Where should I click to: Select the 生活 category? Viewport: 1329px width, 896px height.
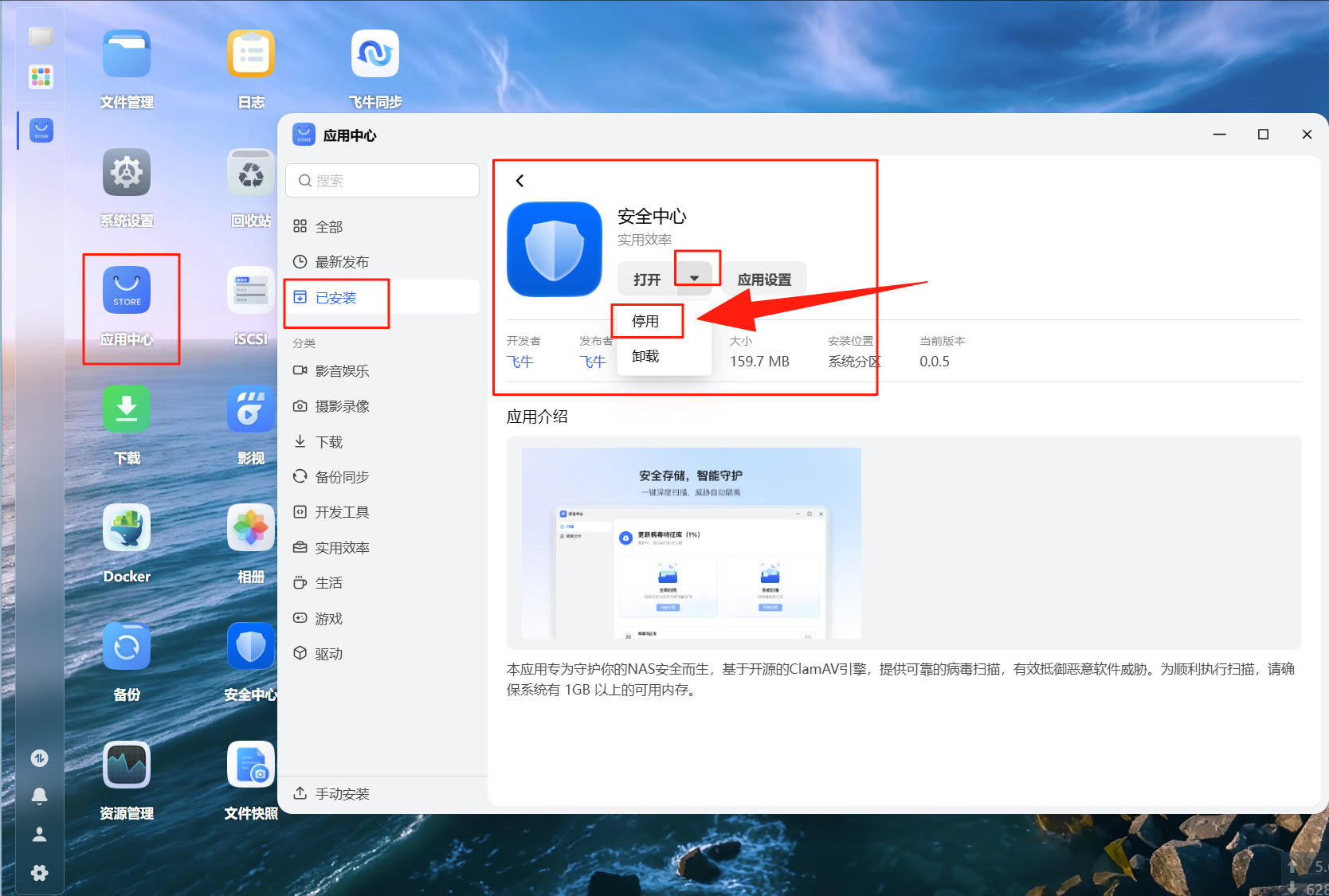coord(382,583)
